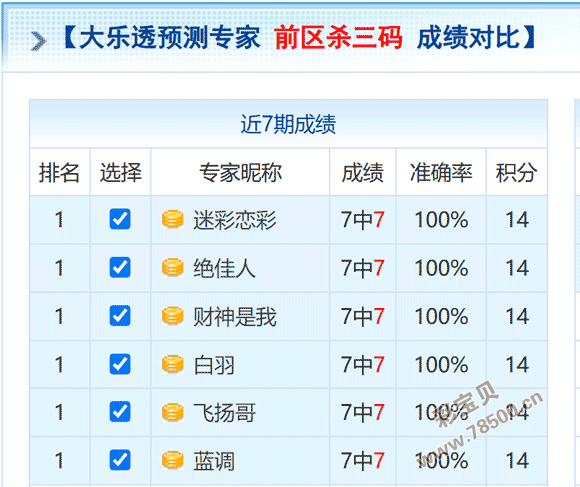Toggle the checkbox in the 白羽 row
Image resolution: width=580 pixels, height=487 pixels.
[120, 364]
